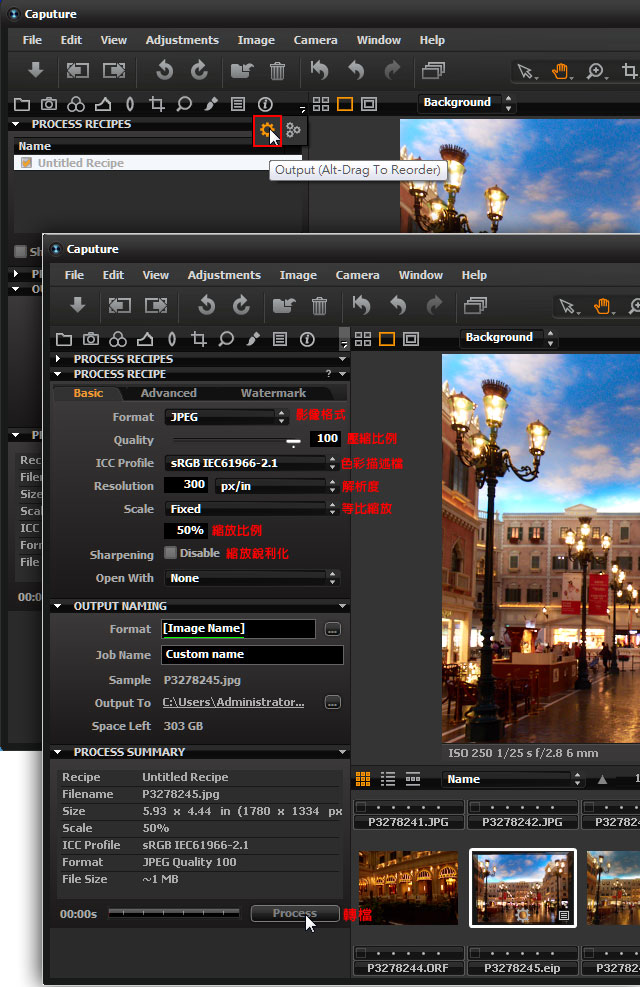Open the Adjustments menu in front window
The width and height of the screenshot is (640, 987).
[x=224, y=275]
